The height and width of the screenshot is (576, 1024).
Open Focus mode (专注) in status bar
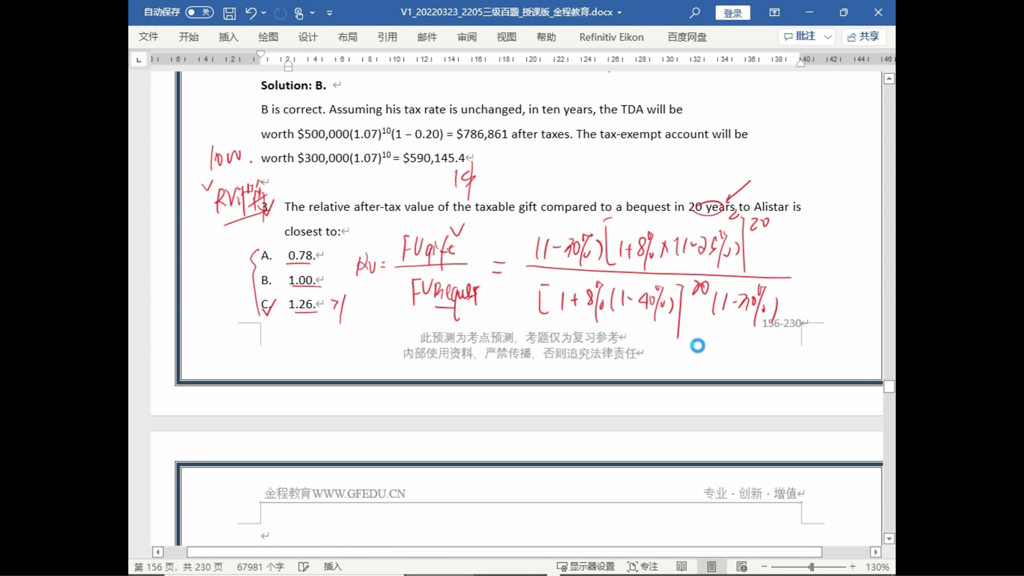(x=642, y=567)
